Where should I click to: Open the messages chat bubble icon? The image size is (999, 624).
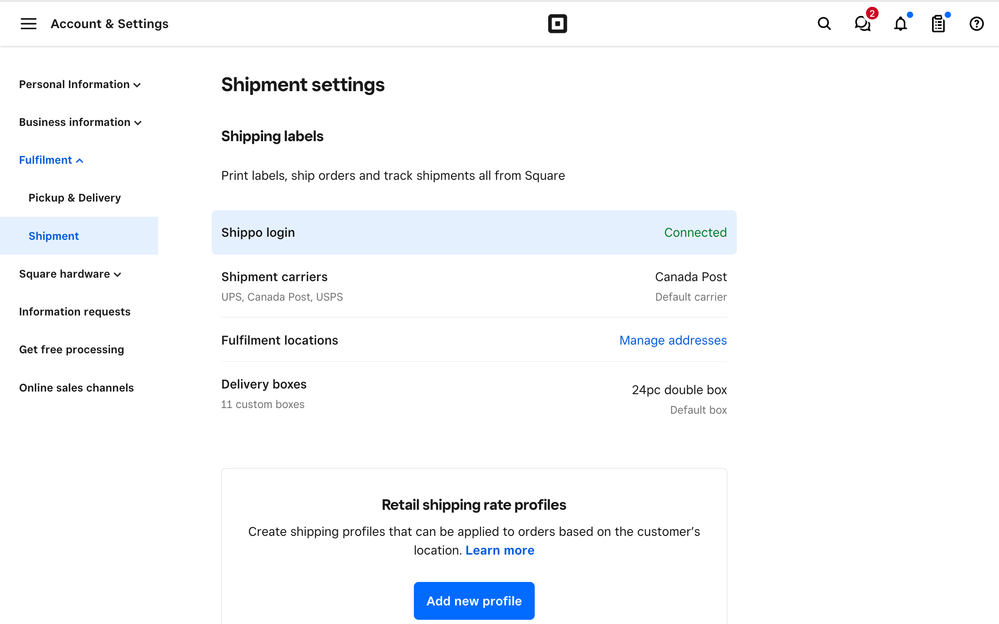pos(862,24)
